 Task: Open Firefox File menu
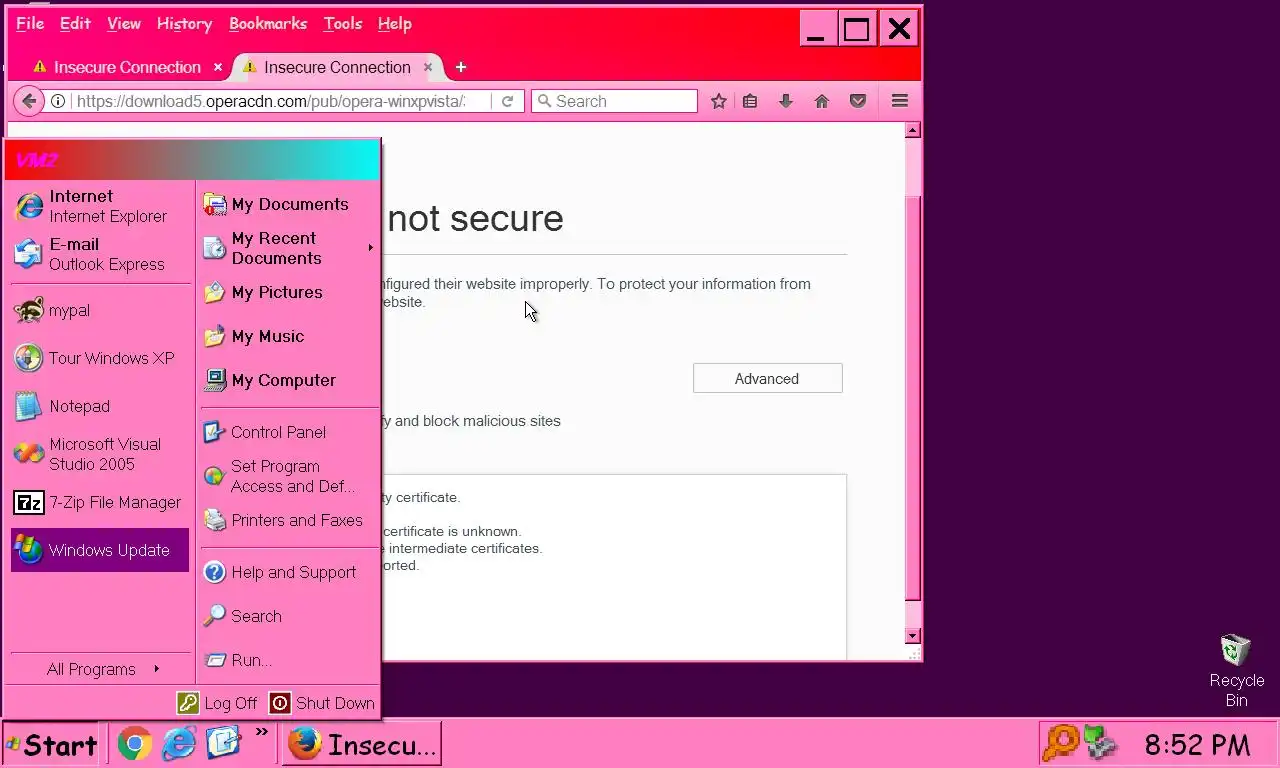pos(30,24)
